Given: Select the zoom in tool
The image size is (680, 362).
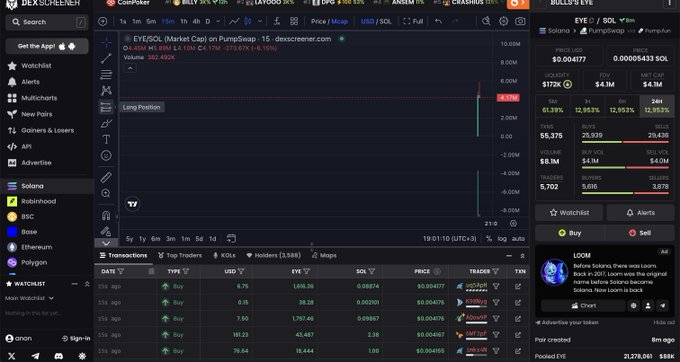Looking at the screenshot, I should [106, 193].
